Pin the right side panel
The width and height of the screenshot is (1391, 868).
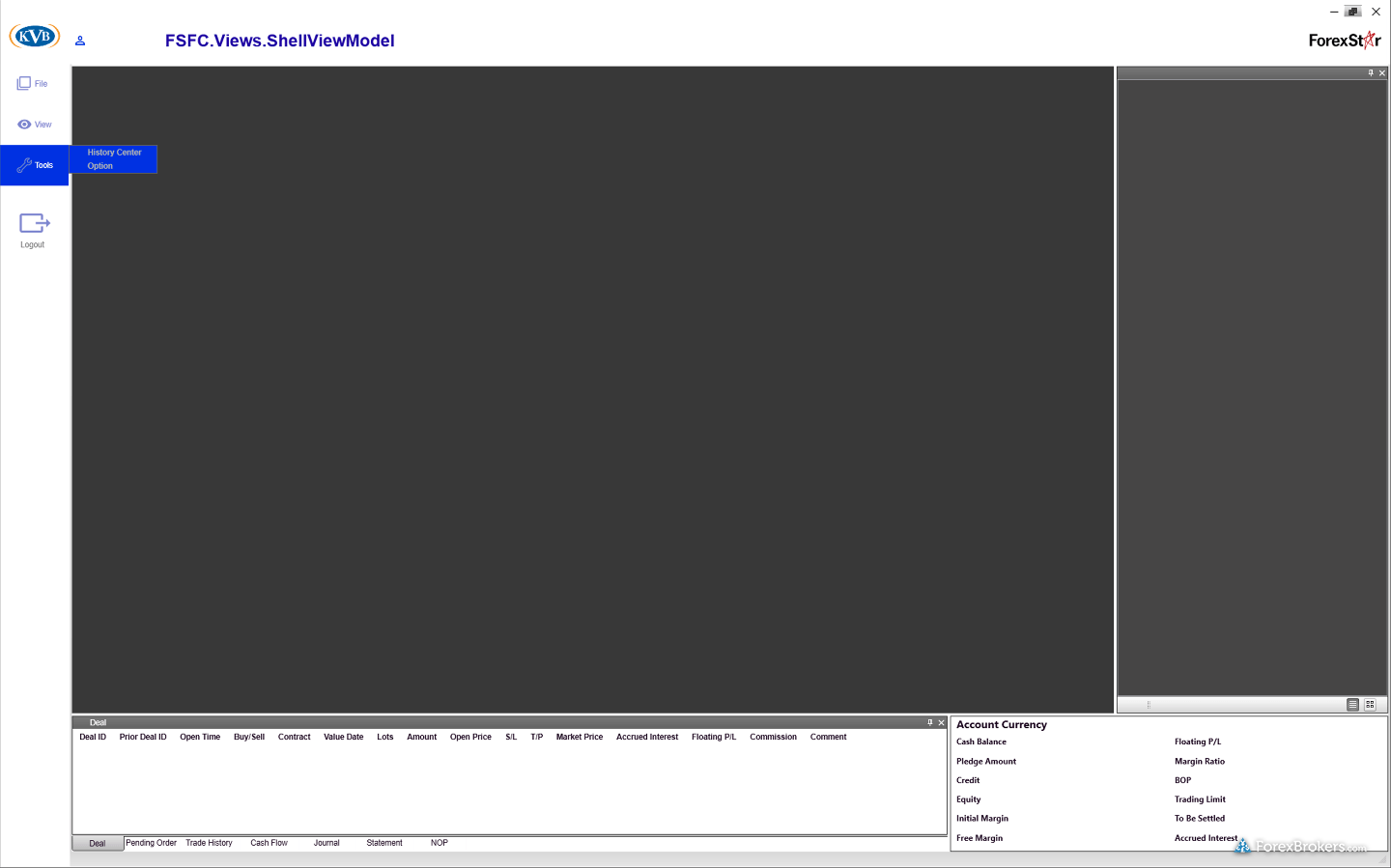tap(1370, 73)
